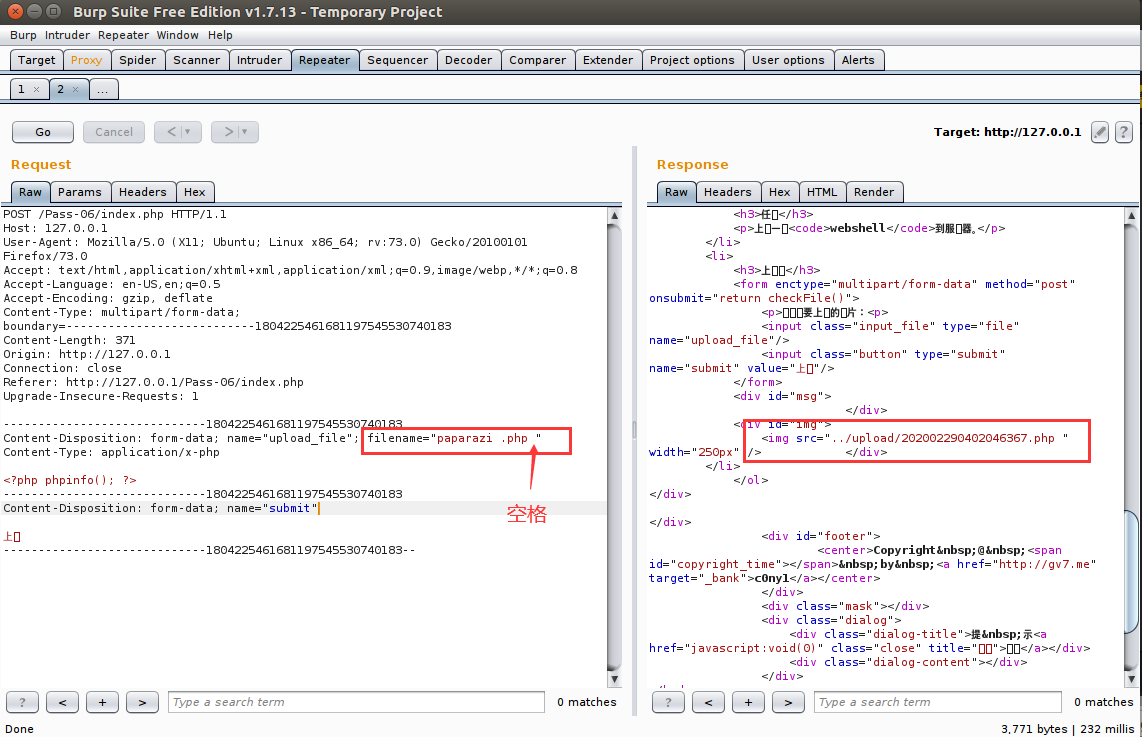The image size is (1142, 737).
Task: Click the Cancel button
Action: click(114, 132)
